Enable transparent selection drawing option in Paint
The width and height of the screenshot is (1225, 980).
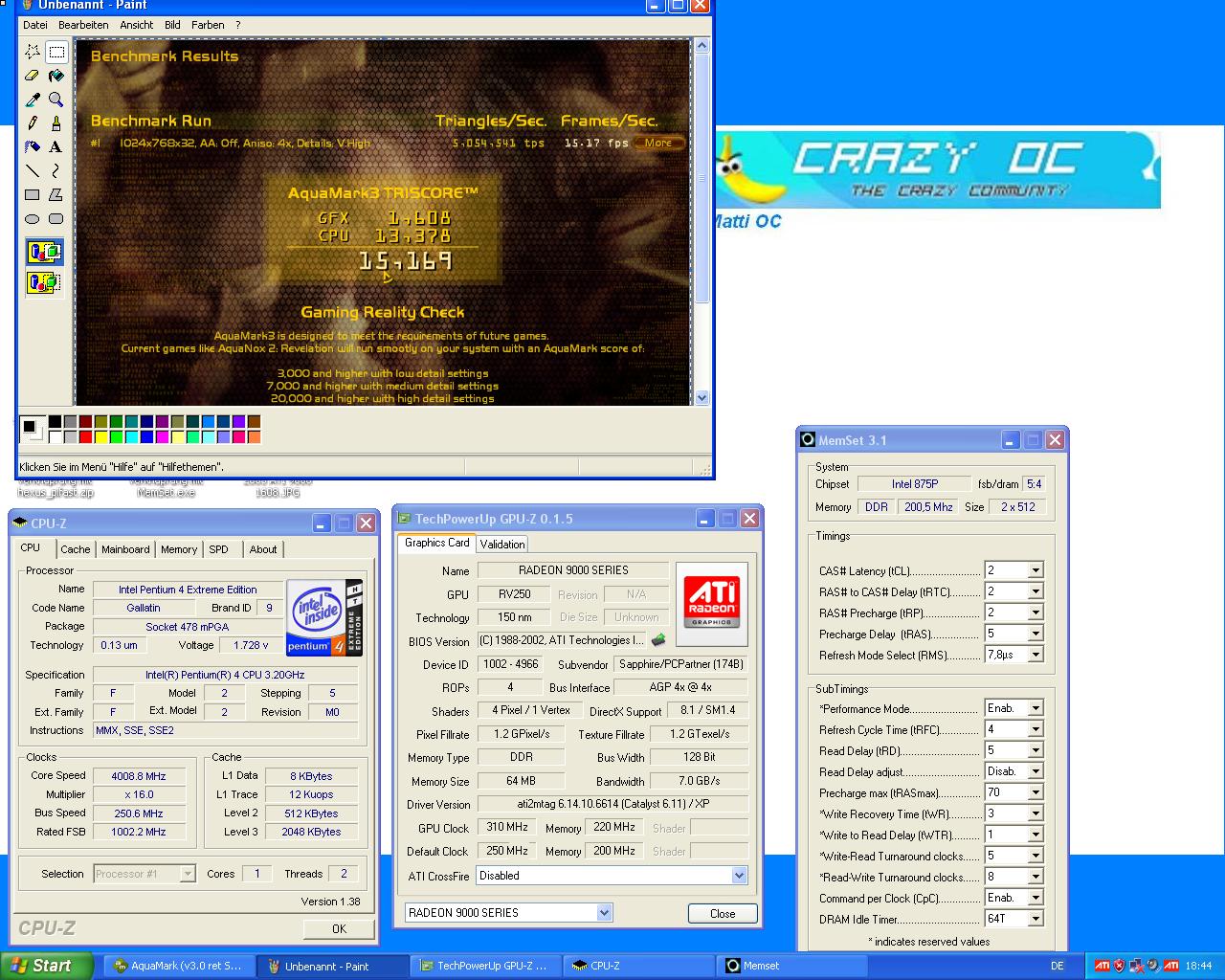click(x=44, y=282)
